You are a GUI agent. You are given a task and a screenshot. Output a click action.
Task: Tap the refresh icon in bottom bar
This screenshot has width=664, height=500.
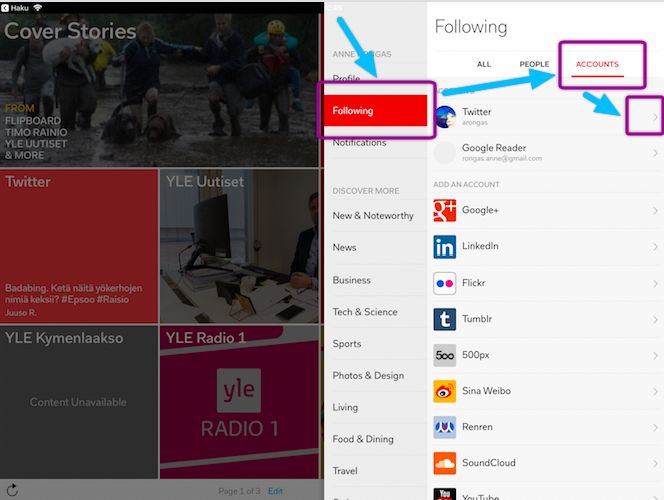pyautogui.click(x=12, y=490)
